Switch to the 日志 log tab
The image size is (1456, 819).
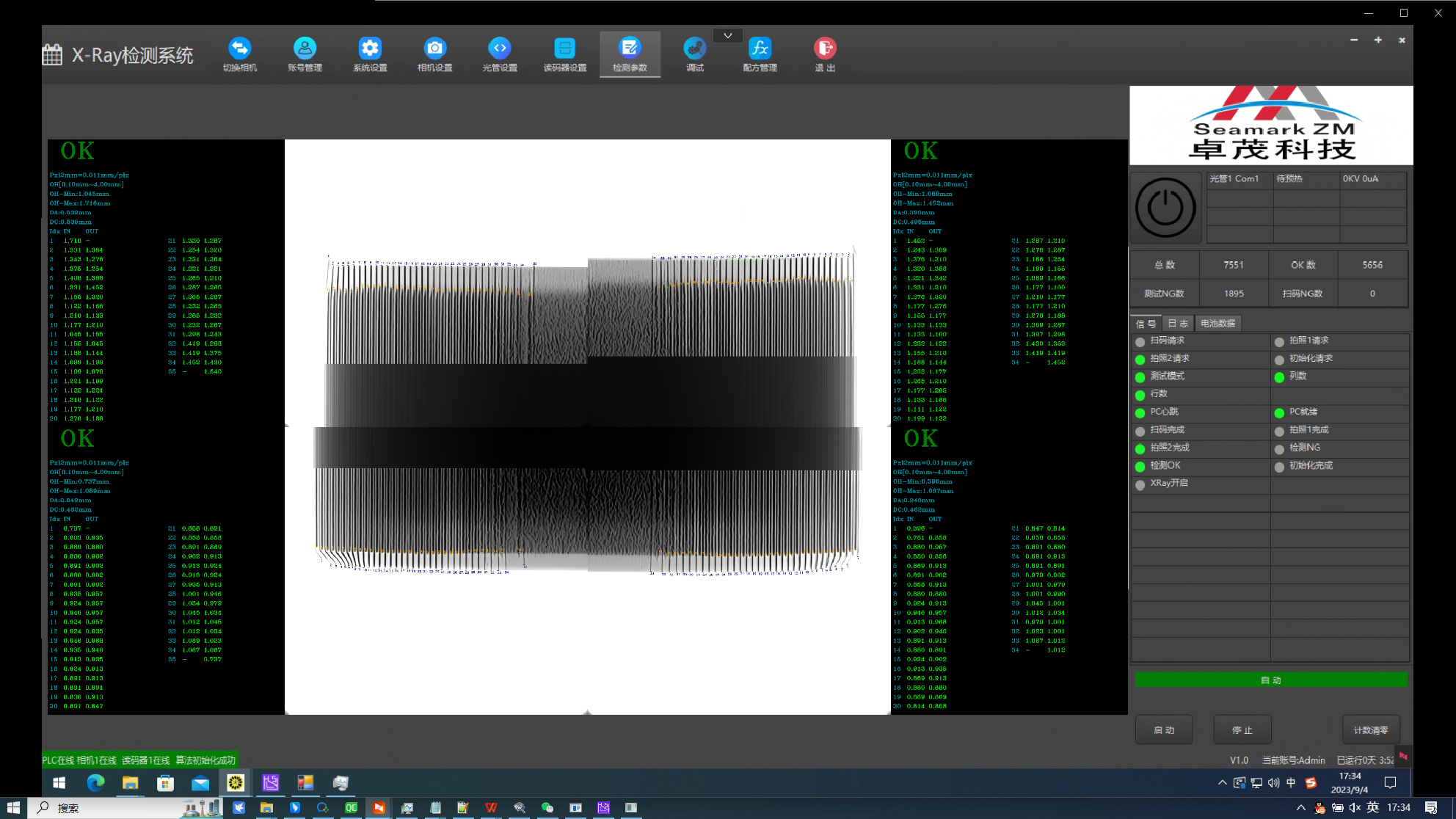point(1178,324)
